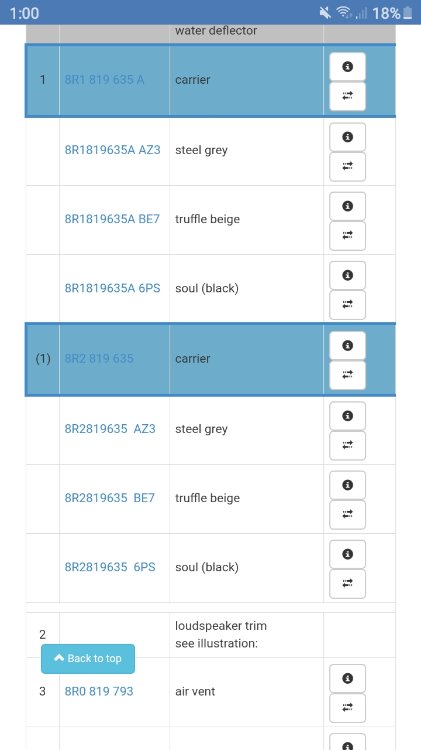Show info for 8R0 819 793 air vent
The height and width of the screenshot is (750, 421).
point(347,678)
